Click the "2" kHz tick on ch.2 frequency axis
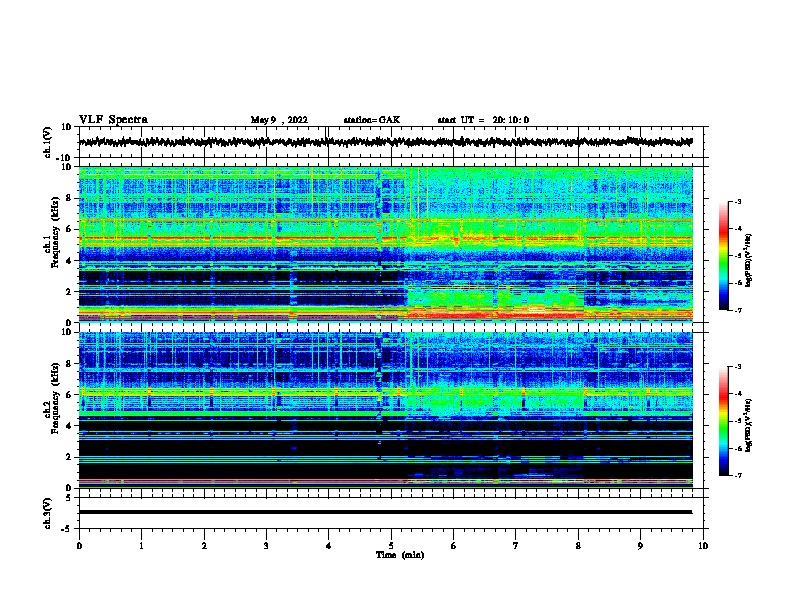 [x=69, y=457]
